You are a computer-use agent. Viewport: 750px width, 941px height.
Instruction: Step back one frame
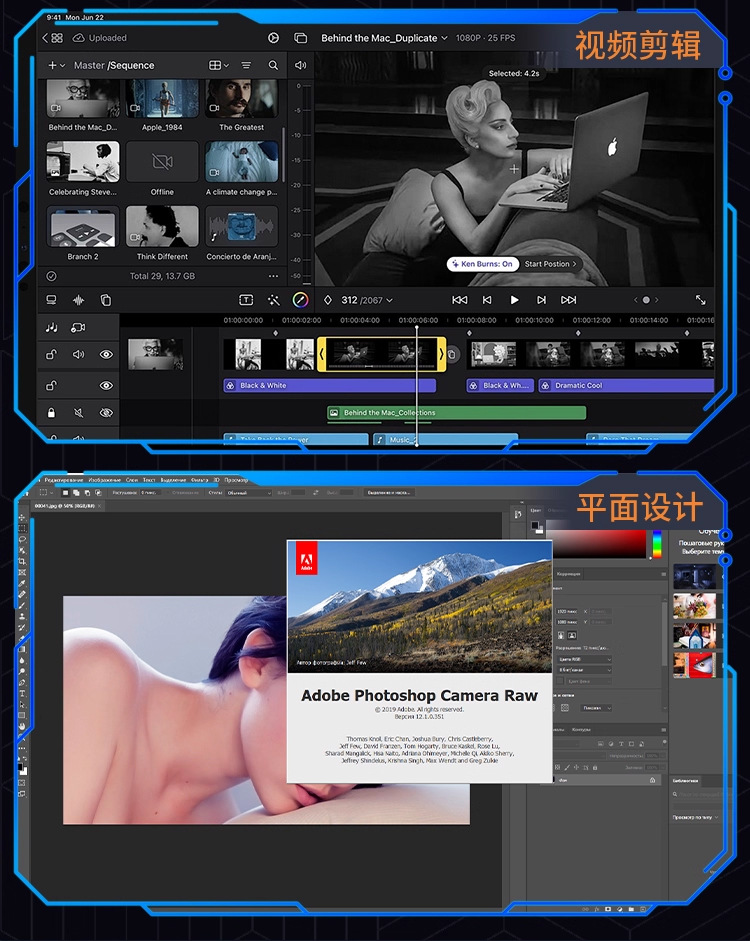click(487, 300)
